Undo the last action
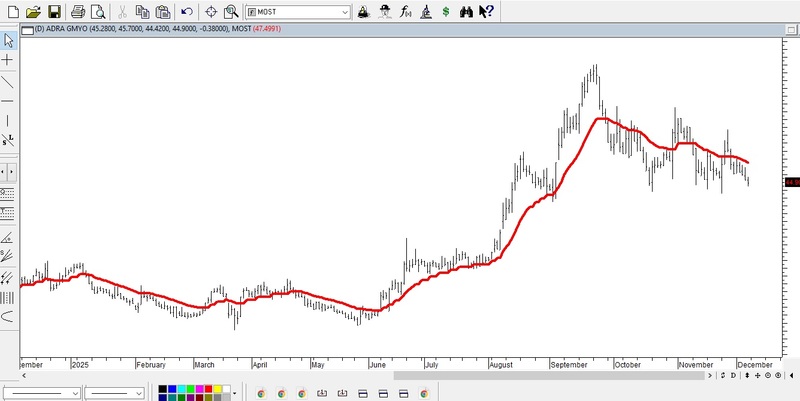 187,12
